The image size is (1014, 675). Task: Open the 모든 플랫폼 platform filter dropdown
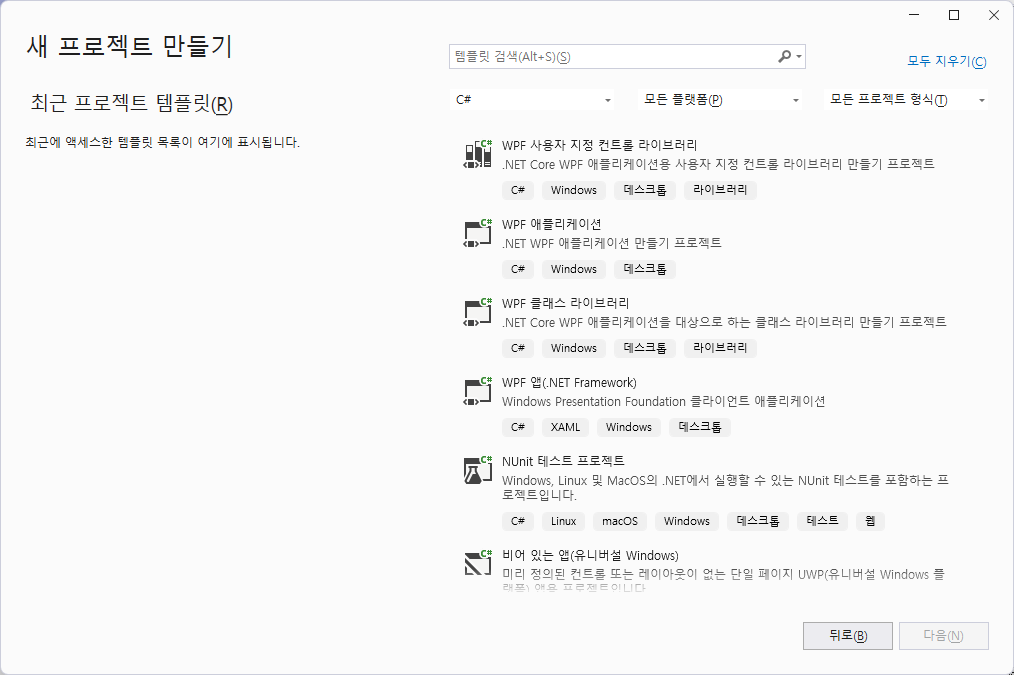tap(720, 100)
